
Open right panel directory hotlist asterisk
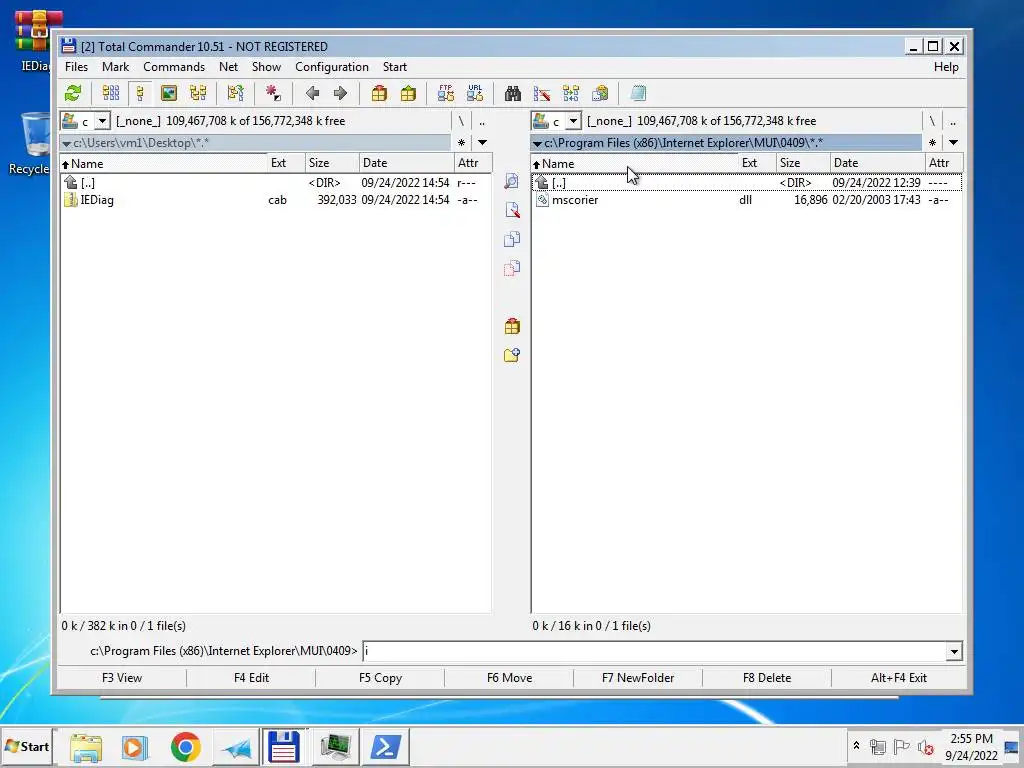[x=932, y=142]
